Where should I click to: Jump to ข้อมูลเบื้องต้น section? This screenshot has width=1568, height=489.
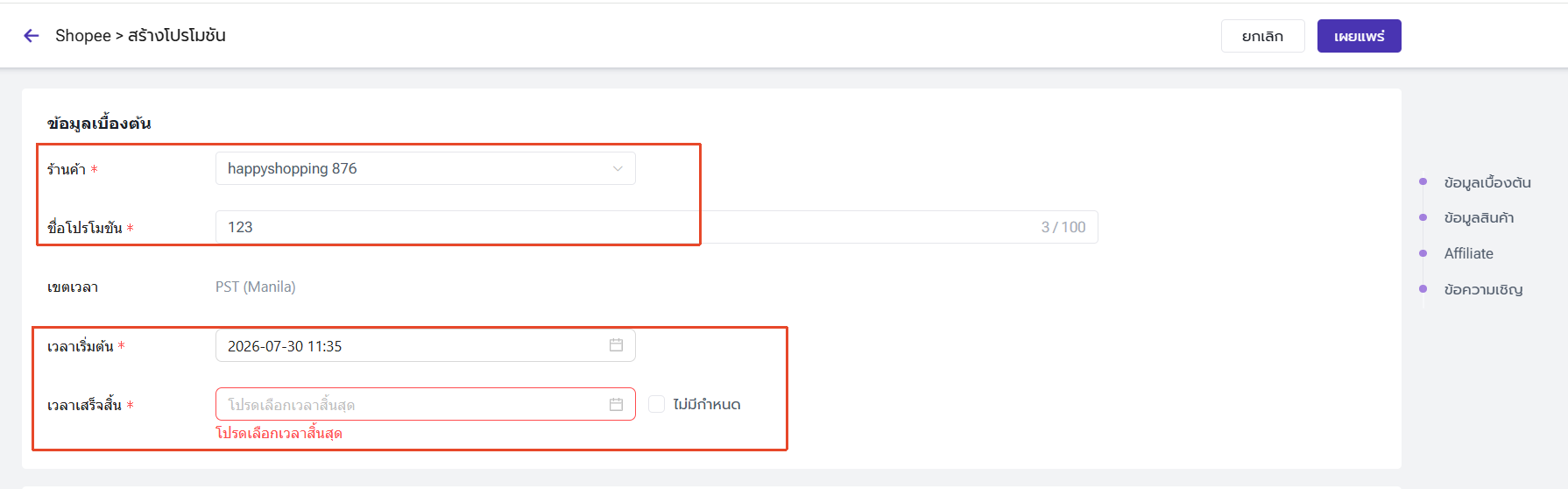click(1487, 182)
